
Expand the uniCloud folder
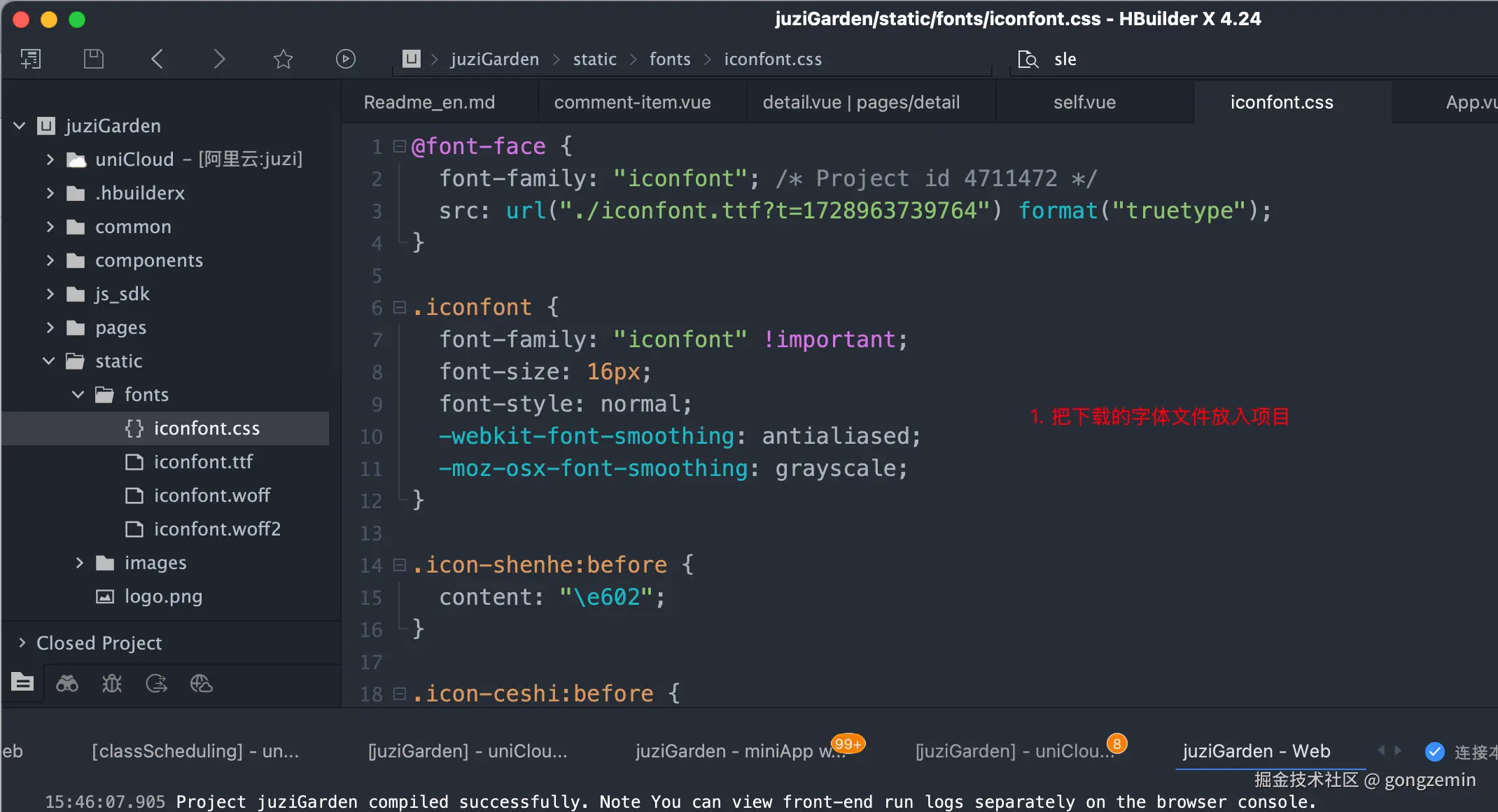tap(50, 160)
